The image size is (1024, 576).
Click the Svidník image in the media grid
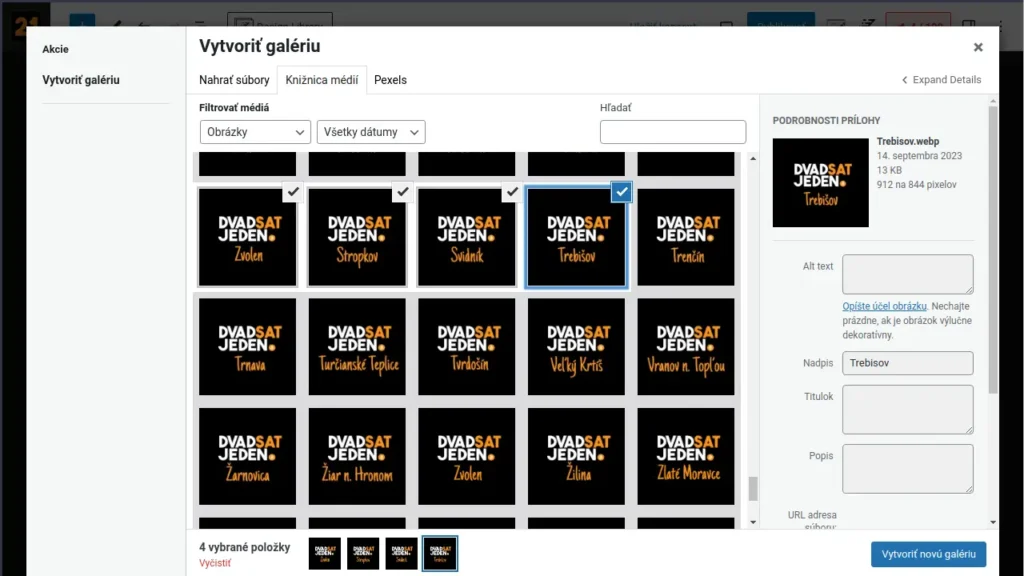coord(467,237)
